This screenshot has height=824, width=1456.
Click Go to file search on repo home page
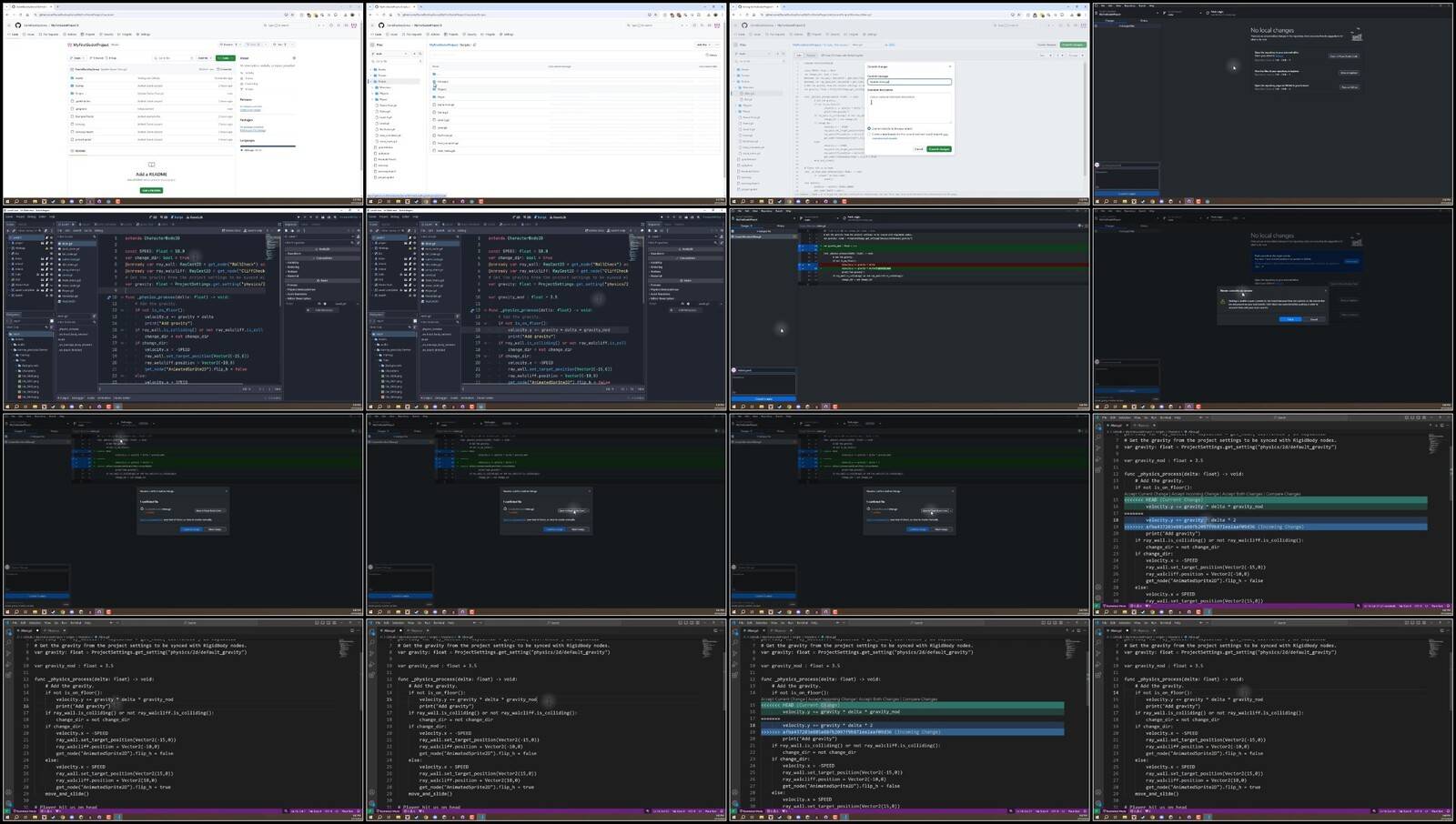point(174,58)
